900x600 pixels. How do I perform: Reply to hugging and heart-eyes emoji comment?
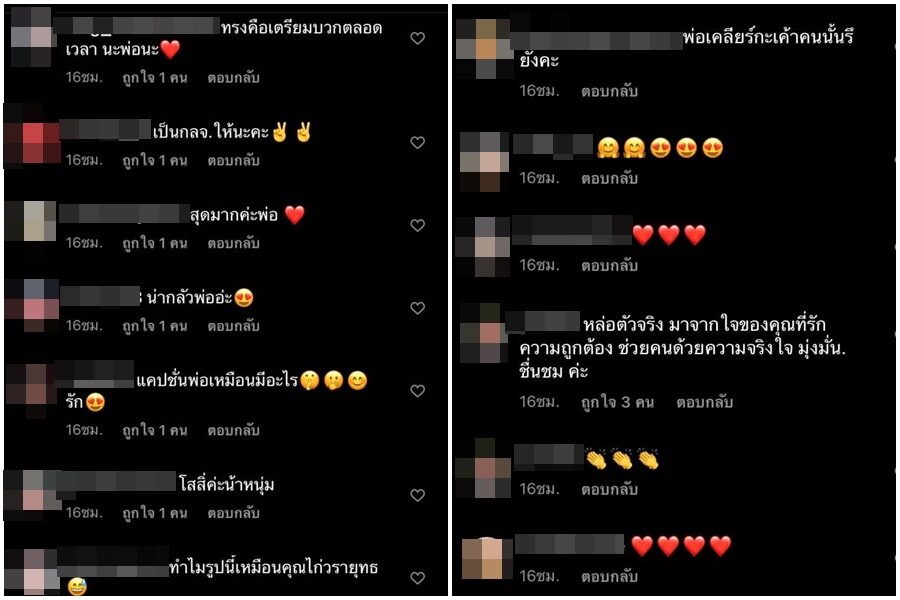[609, 179]
